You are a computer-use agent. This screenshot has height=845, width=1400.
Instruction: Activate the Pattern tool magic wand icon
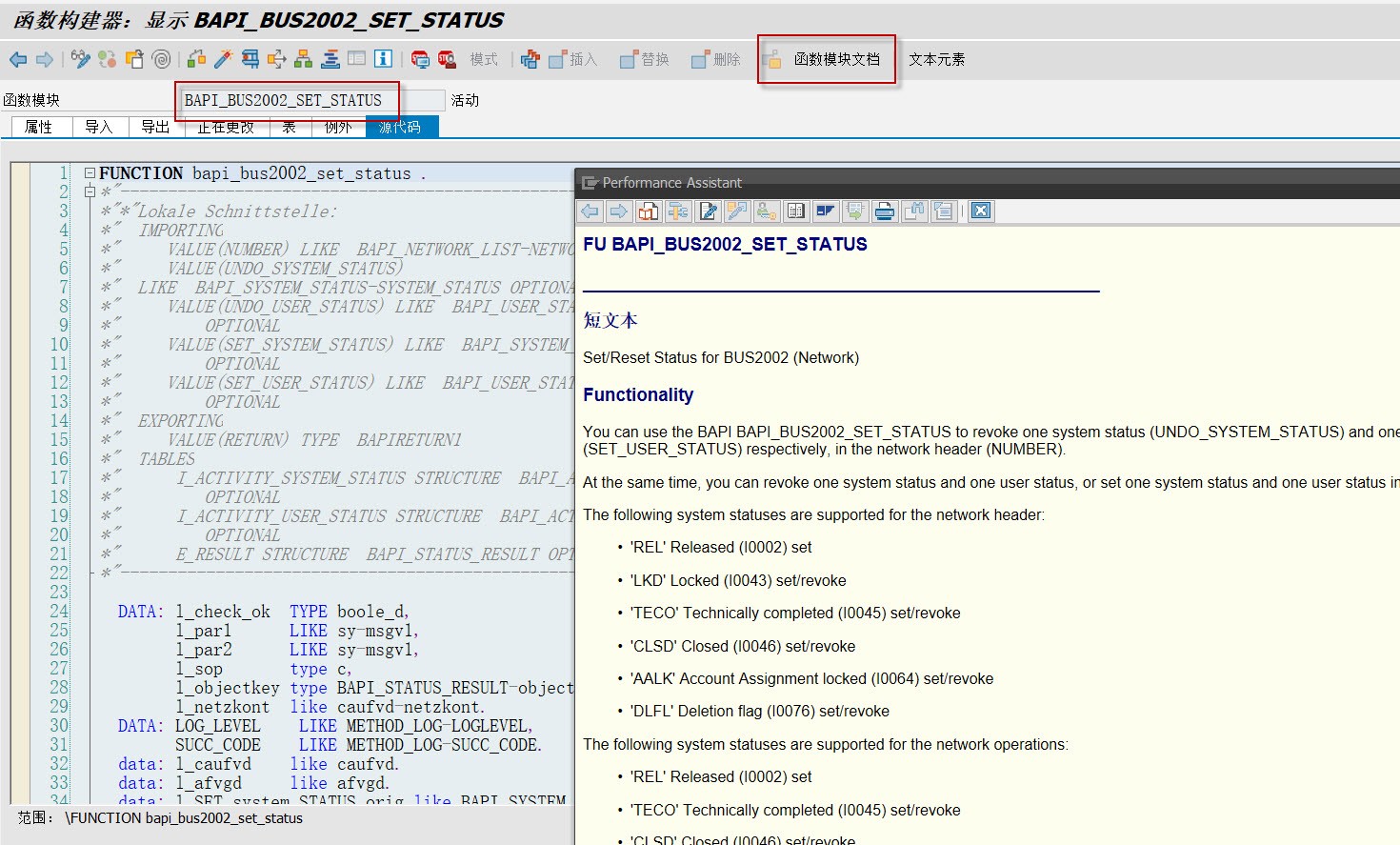225,58
